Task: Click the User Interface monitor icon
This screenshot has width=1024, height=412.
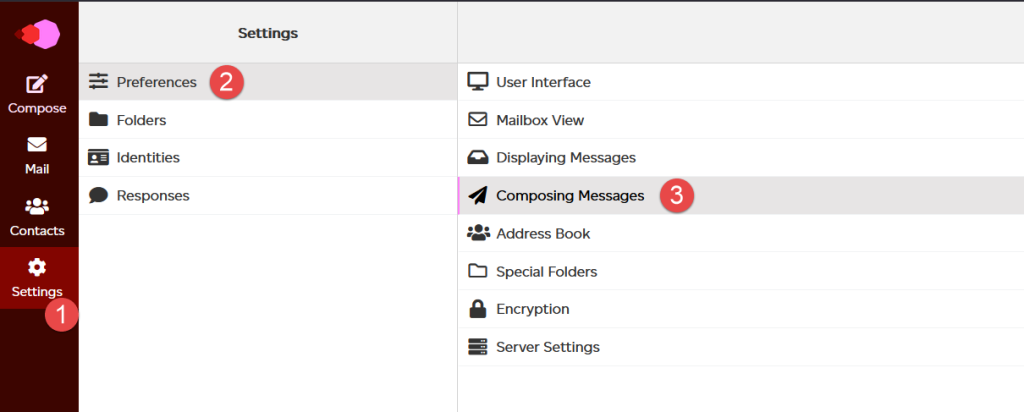Action: click(x=478, y=82)
